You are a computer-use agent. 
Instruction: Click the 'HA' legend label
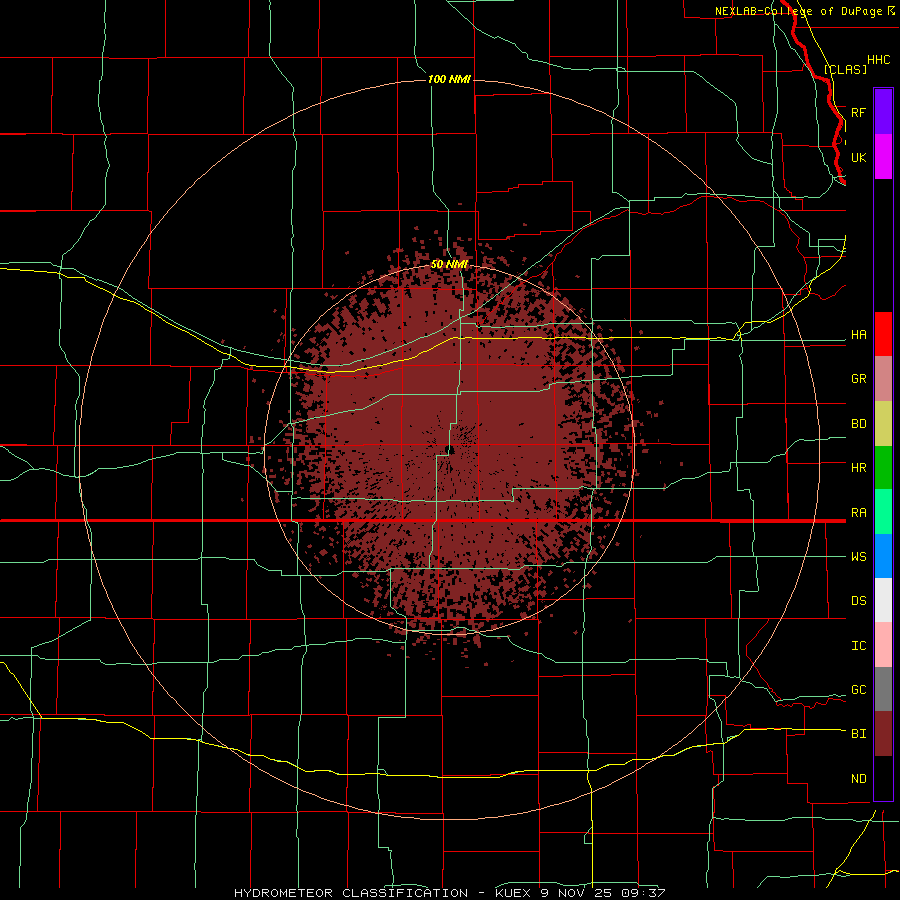[858, 335]
